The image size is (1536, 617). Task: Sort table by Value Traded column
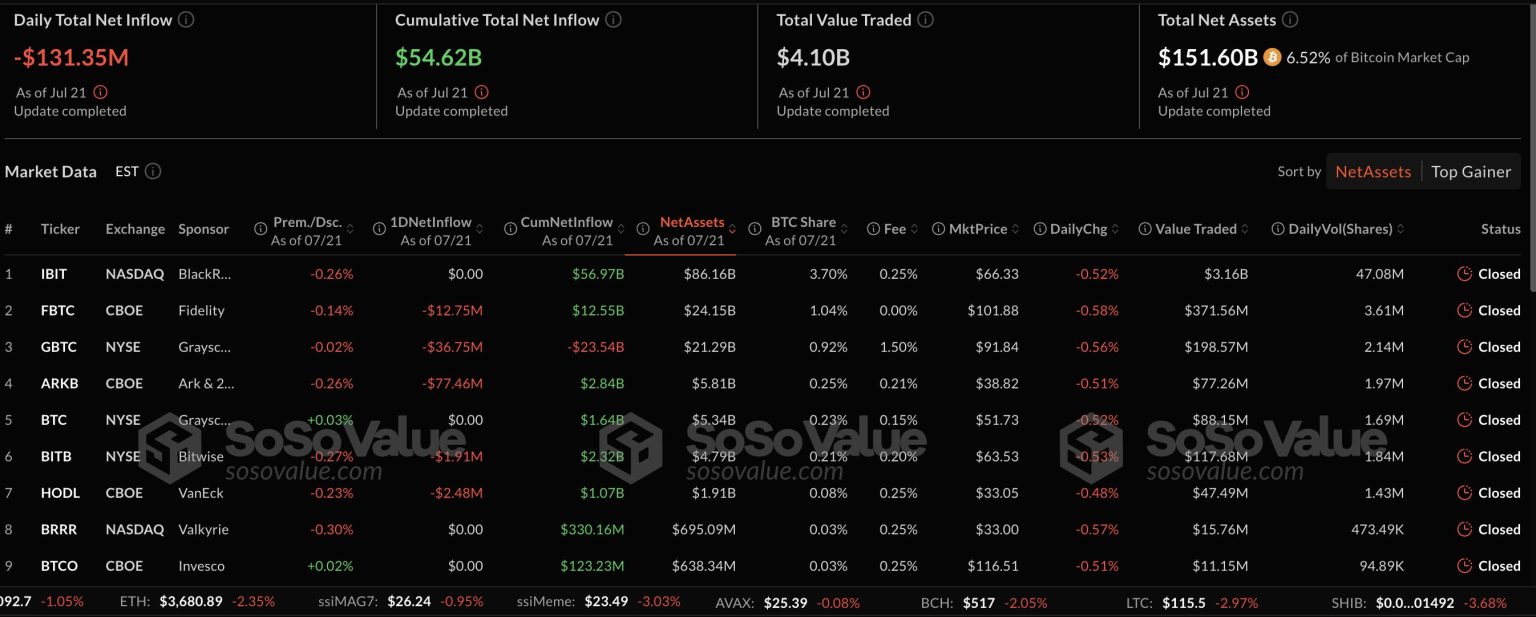click(x=1195, y=229)
